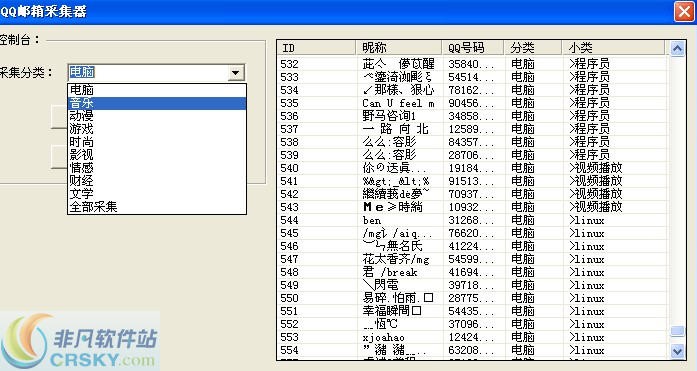Open the 采集分类 dropdown arrow
The width and height of the screenshot is (697, 371).
[236, 72]
